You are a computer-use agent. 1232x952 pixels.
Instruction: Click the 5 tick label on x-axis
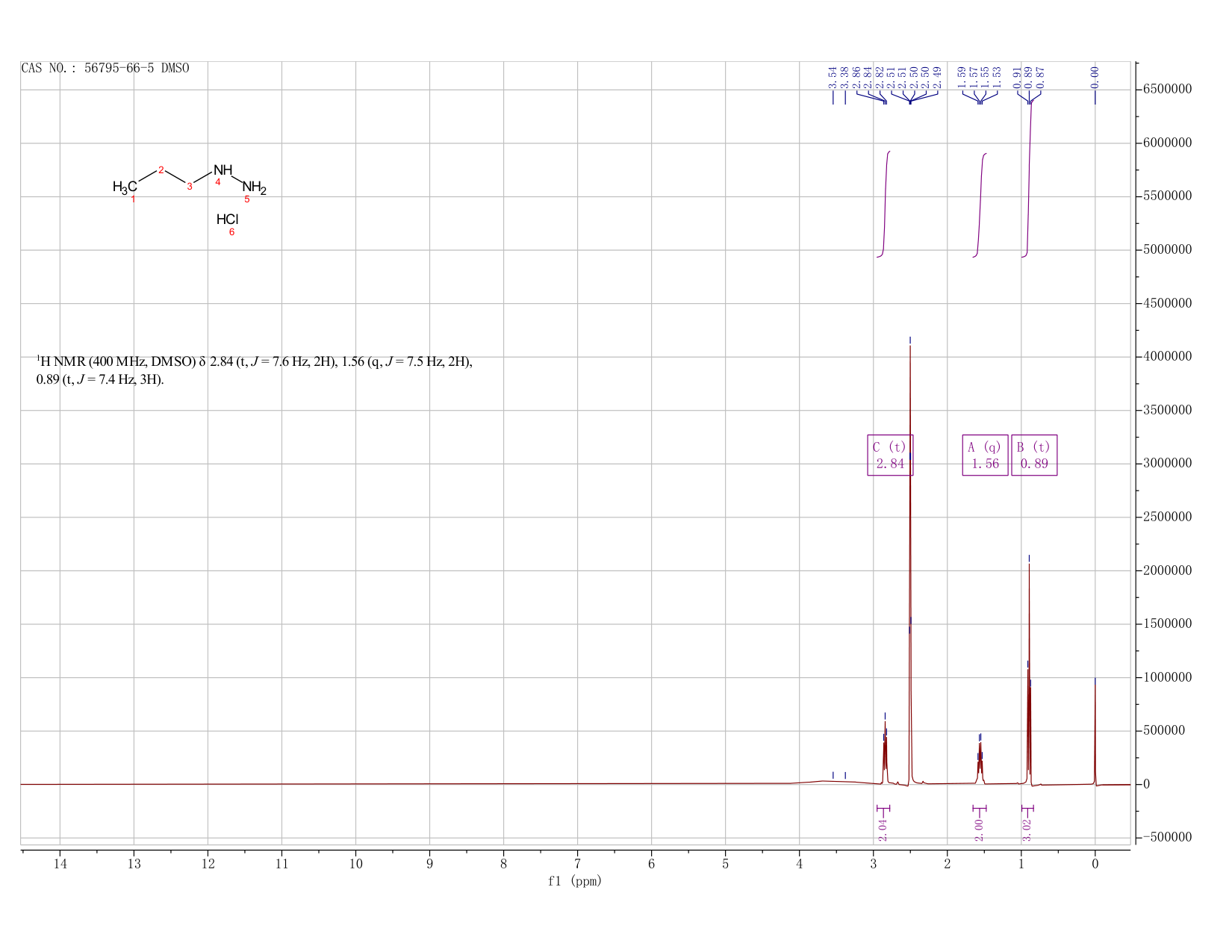click(x=726, y=864)
